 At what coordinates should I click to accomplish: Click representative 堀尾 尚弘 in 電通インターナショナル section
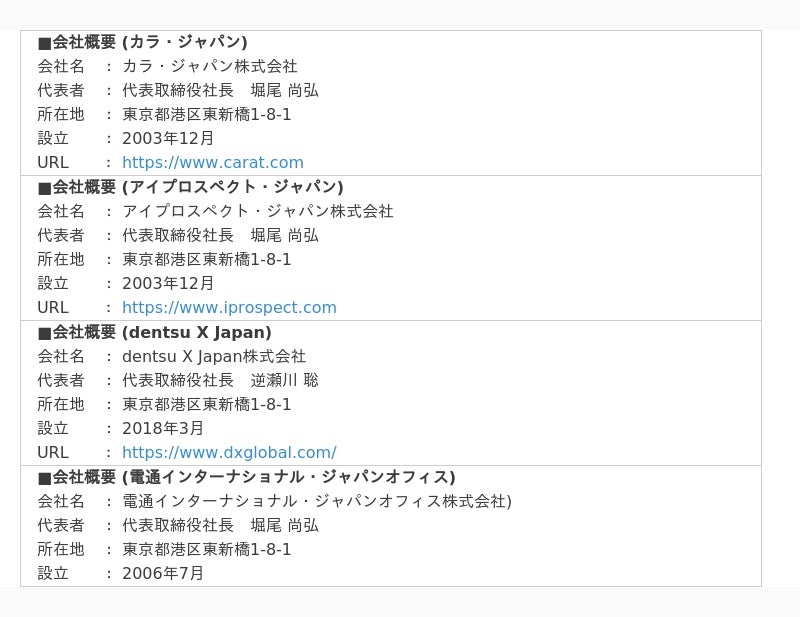point(284,525)
